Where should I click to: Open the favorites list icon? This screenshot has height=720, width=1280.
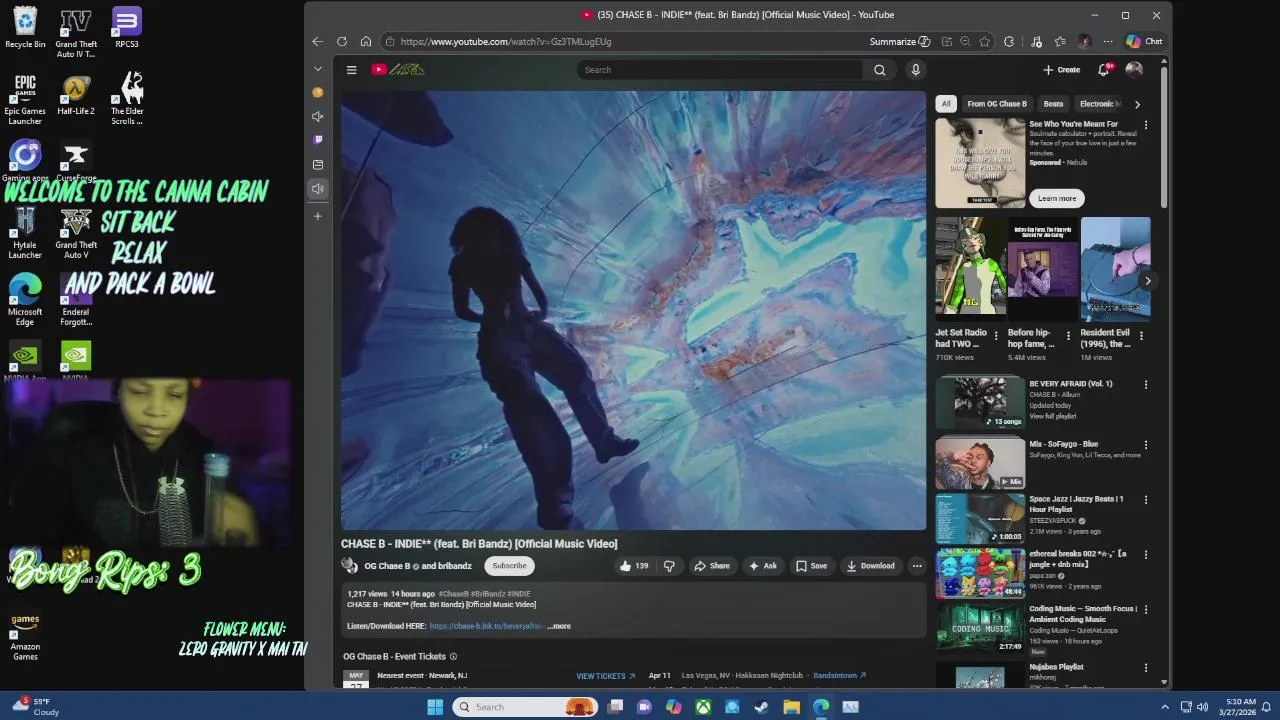point(1060,42)
